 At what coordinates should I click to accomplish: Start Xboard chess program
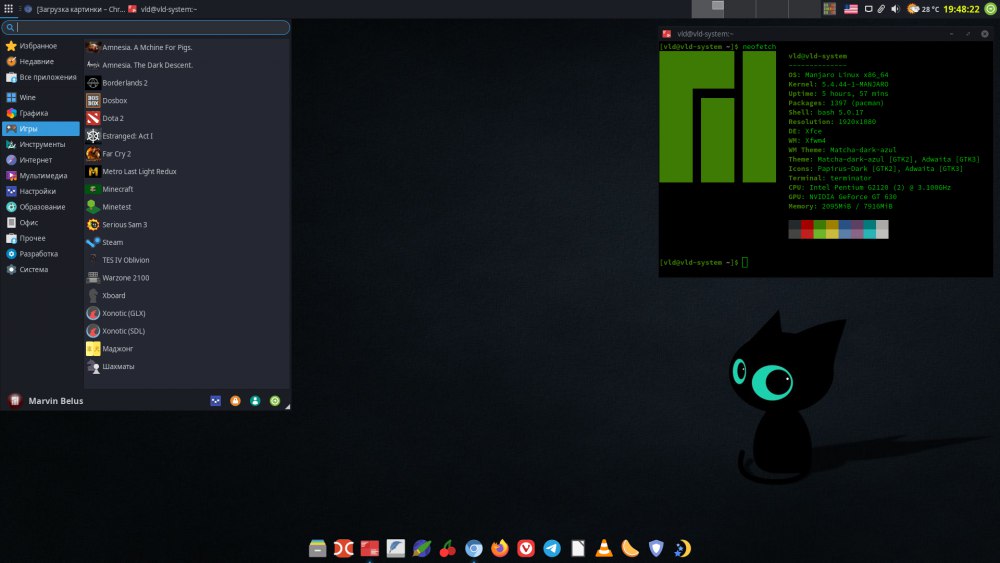[x=187, y=295]
